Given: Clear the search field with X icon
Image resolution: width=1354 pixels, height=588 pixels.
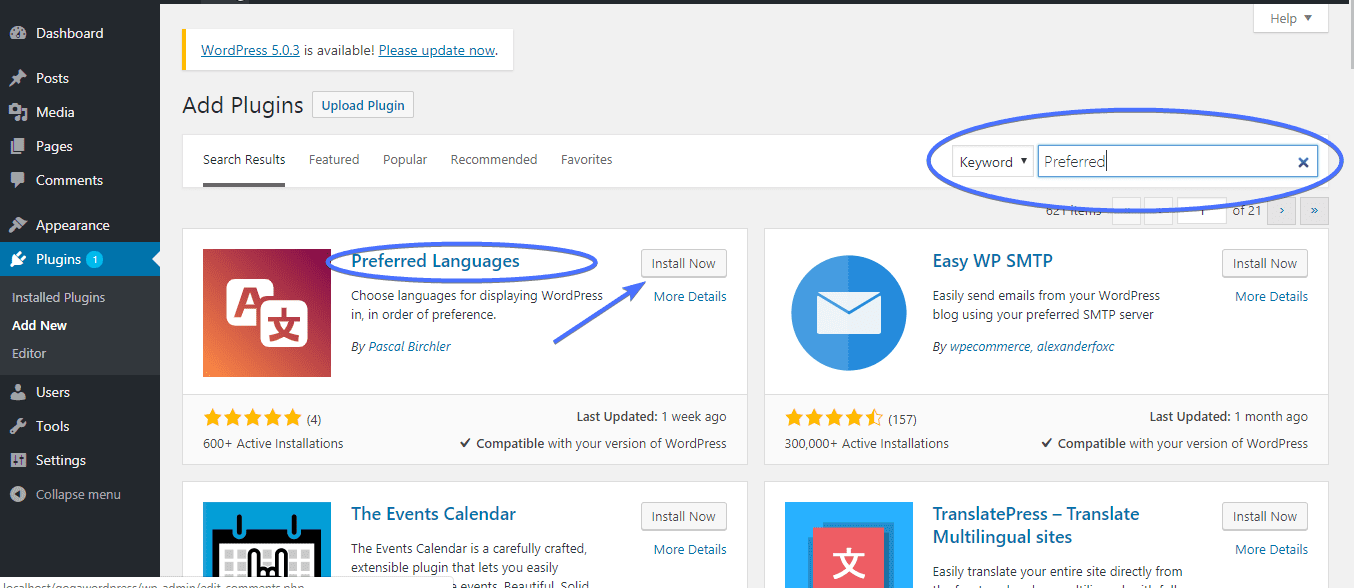Looking at the screenshot, I should (1303, 162).
